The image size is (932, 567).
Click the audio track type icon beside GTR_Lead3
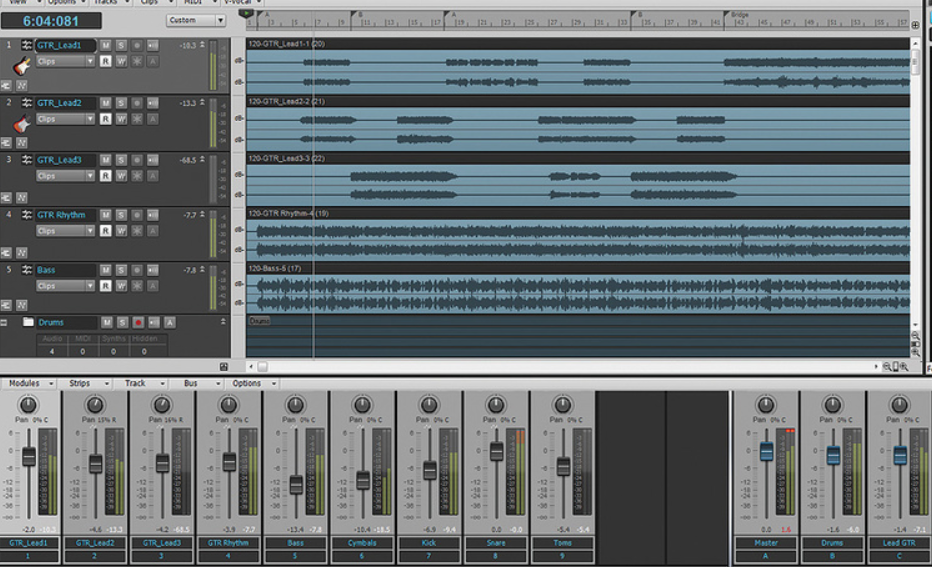coord(27,160)
